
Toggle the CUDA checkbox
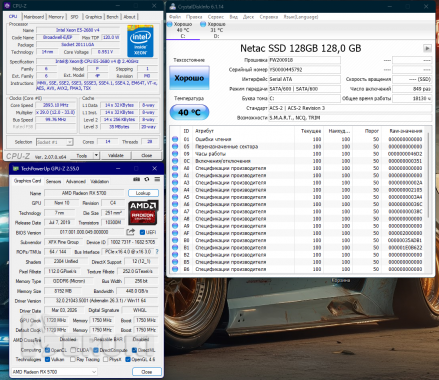[73, 350]
